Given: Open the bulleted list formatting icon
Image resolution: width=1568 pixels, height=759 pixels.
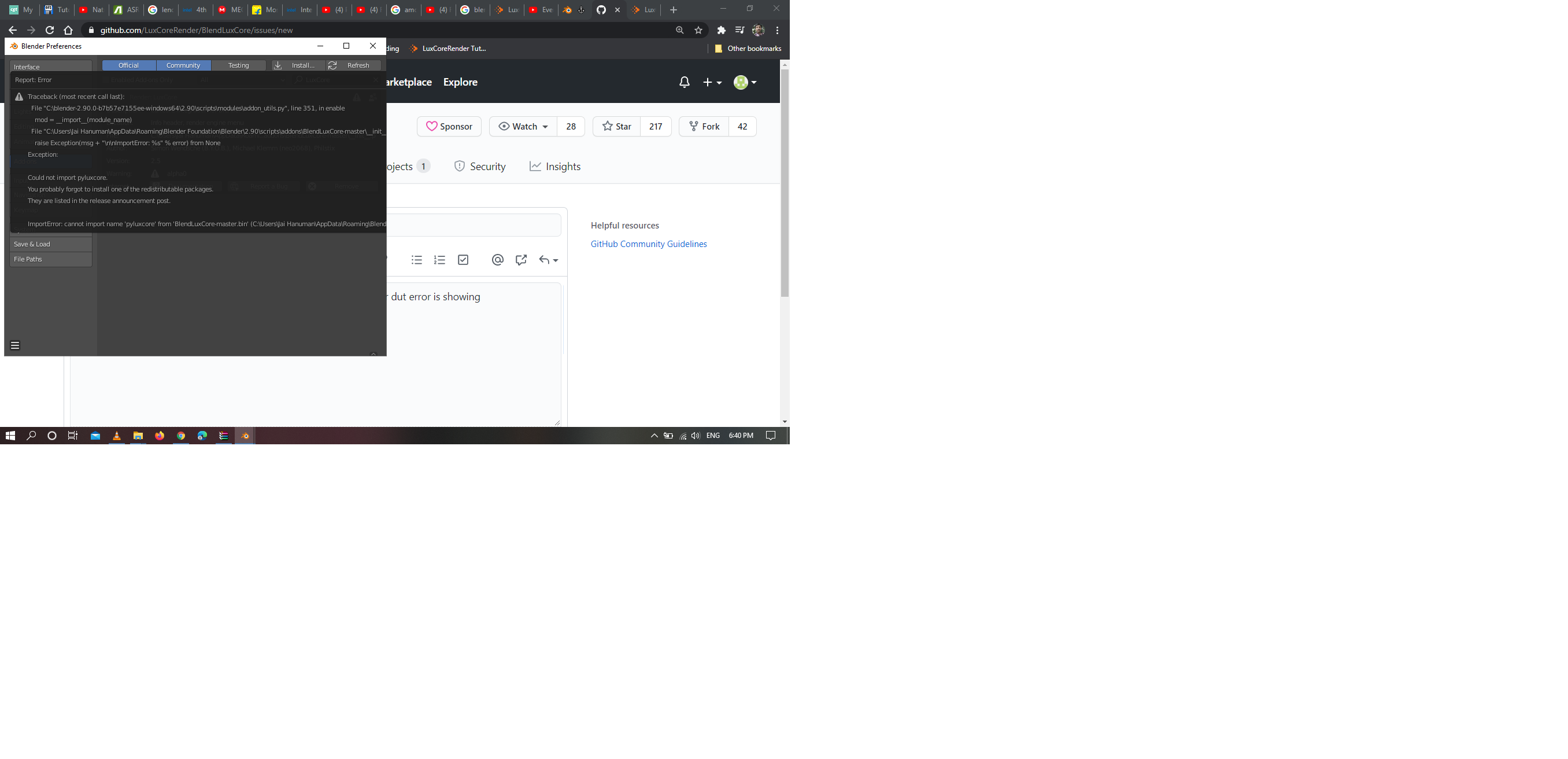Looking at the screenshot, I should tap(416, 260).
